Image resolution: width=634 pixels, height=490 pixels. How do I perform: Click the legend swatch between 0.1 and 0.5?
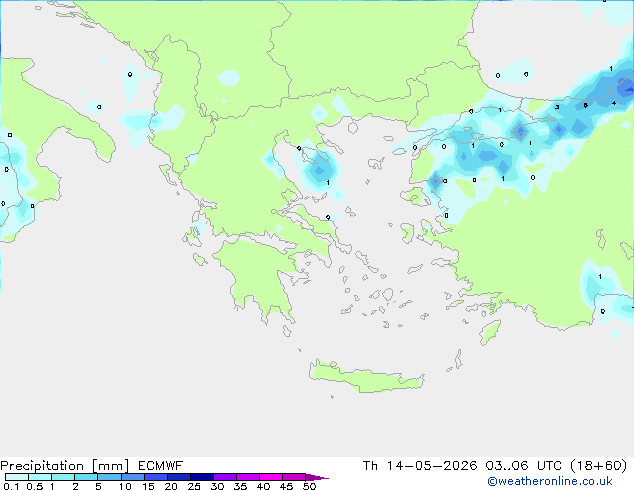17,477
